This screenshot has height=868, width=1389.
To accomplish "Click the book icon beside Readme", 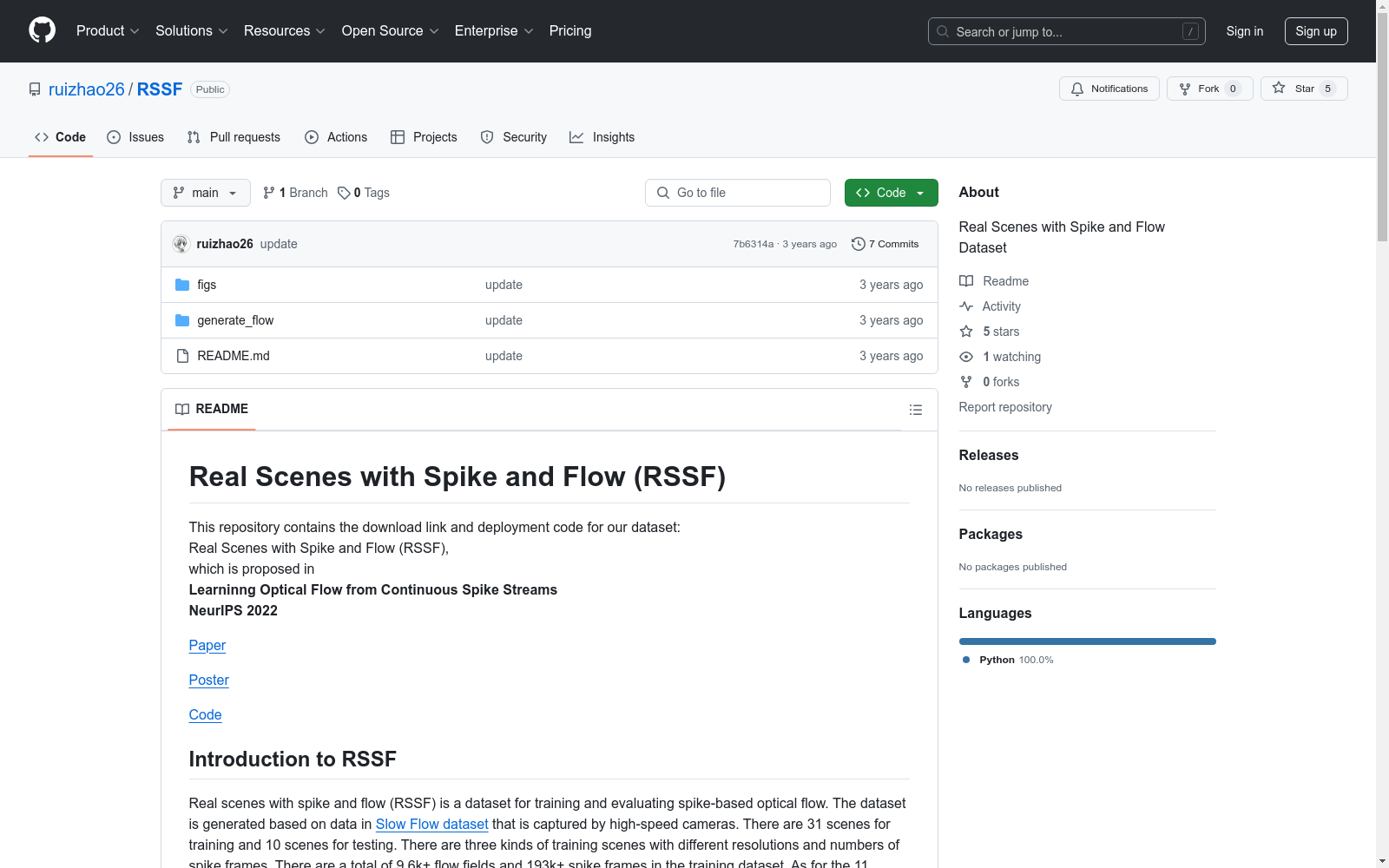I will (x=966, y=281).
